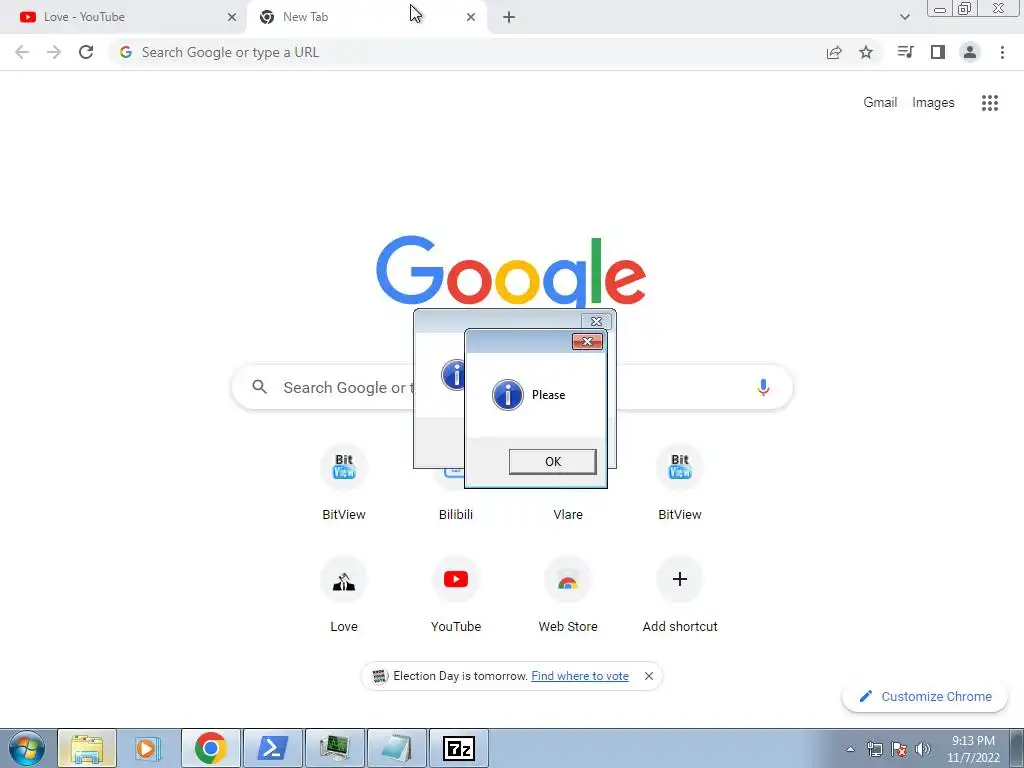Click the Chrome taskbar icon

pos(210,748)
